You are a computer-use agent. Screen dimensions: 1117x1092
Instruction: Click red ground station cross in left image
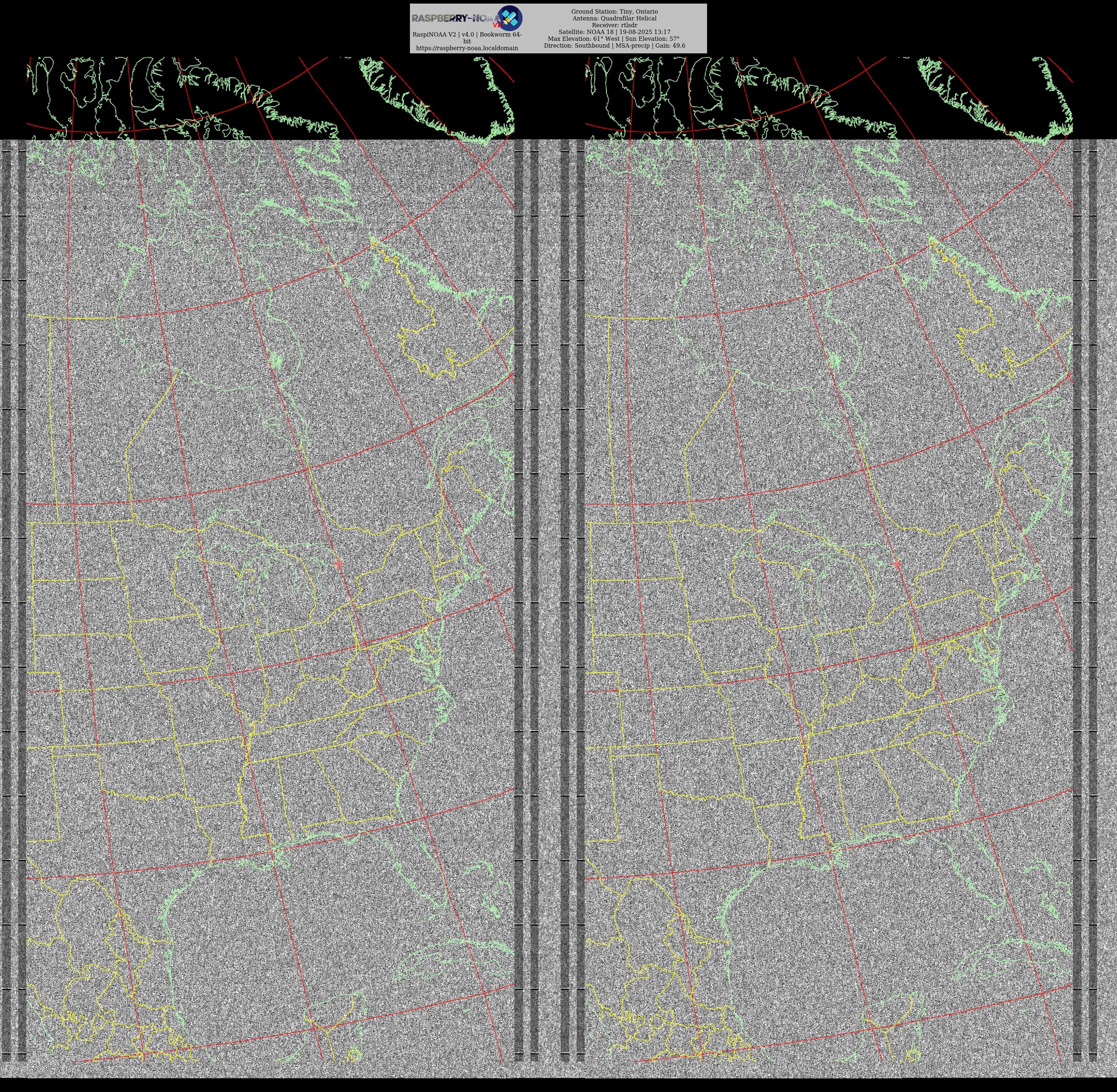click(339, 564)
